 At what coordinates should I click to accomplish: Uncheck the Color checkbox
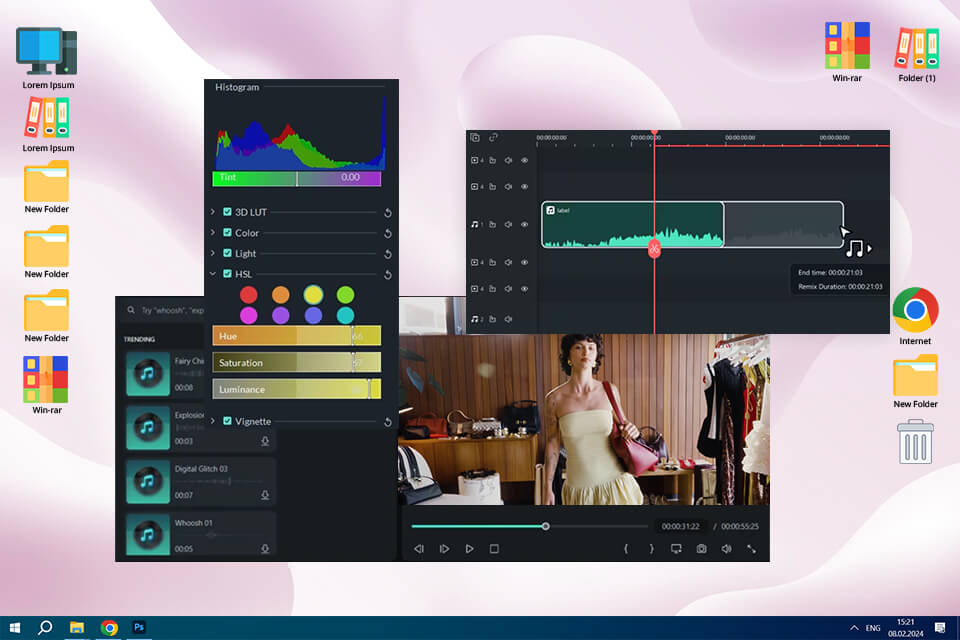227,233
